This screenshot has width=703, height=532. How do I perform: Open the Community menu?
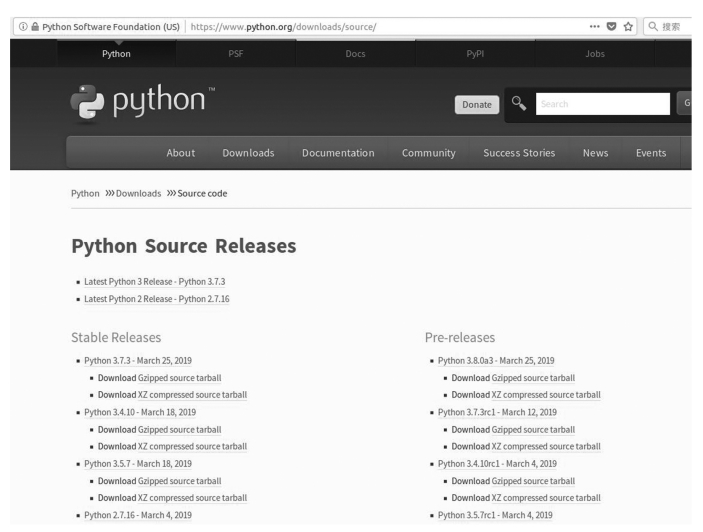click(x=429, y=153)
